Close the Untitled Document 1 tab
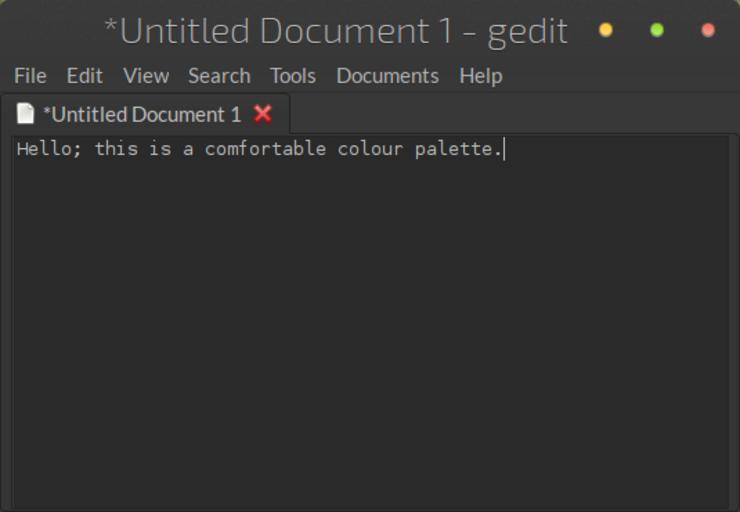Viewport: 740px width, 512px height. (263, 114)
